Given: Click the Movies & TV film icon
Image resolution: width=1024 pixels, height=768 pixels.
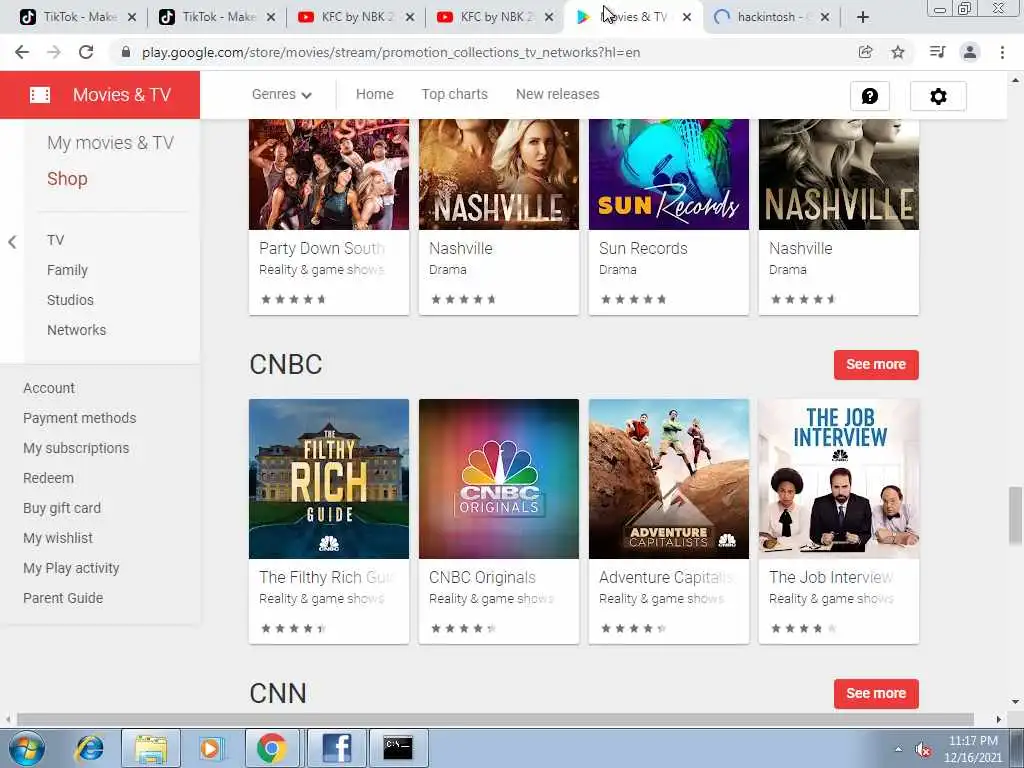Looking at the screenshot, I should pyautogui.click(x=40, y=95).
